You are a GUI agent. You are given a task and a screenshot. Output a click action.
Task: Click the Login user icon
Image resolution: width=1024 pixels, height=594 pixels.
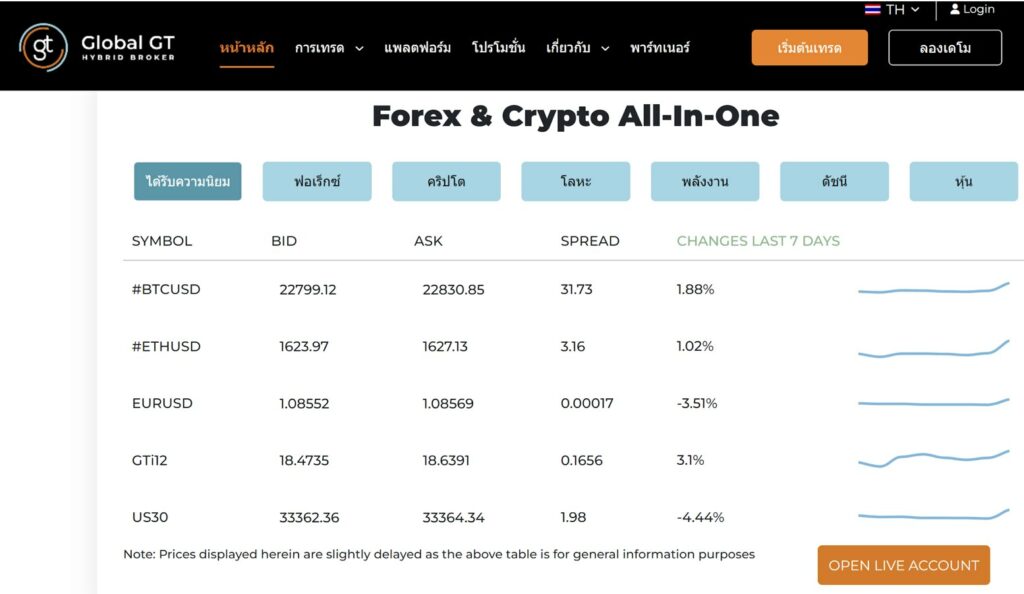955,9
